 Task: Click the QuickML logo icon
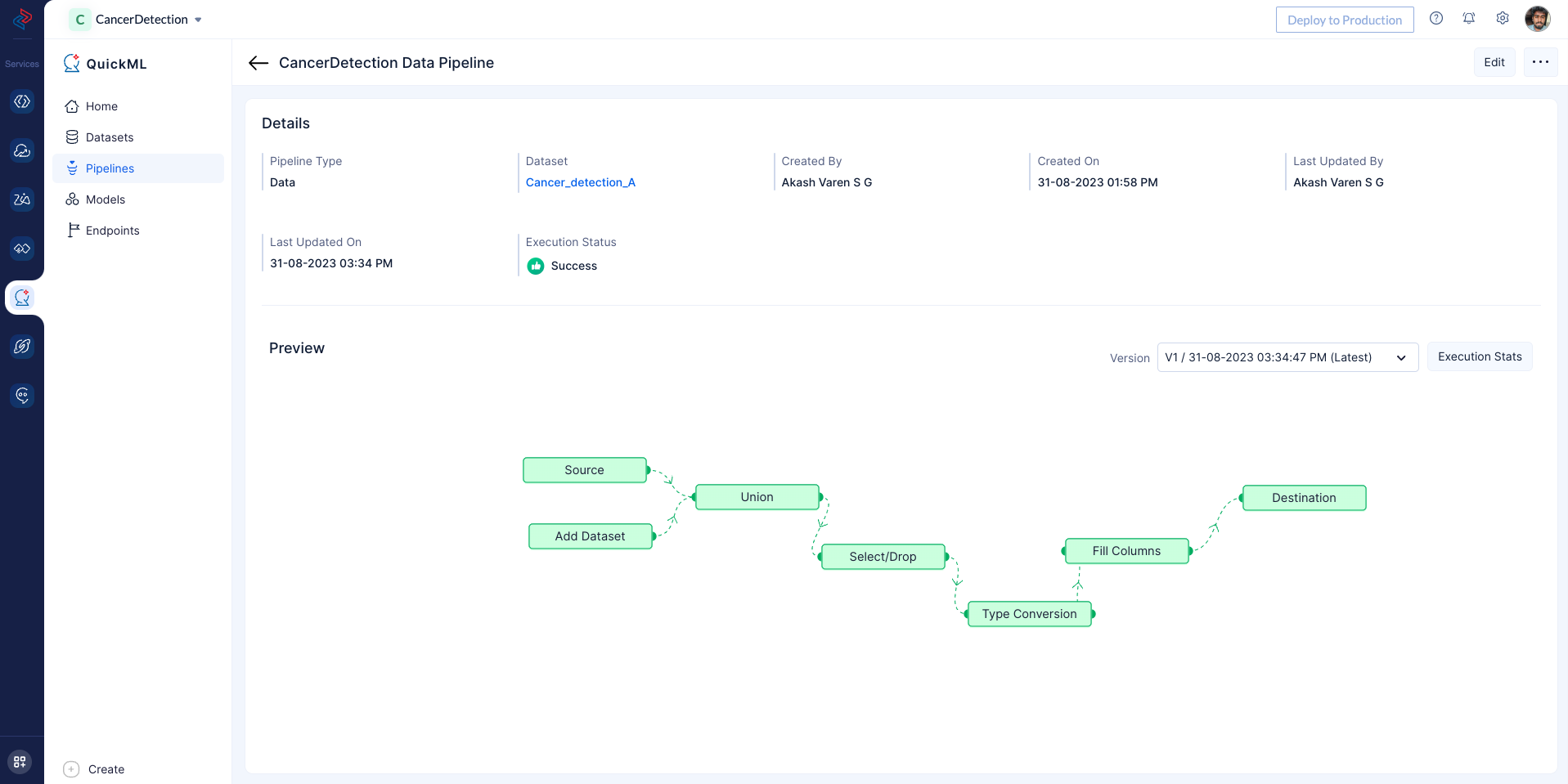72,64
